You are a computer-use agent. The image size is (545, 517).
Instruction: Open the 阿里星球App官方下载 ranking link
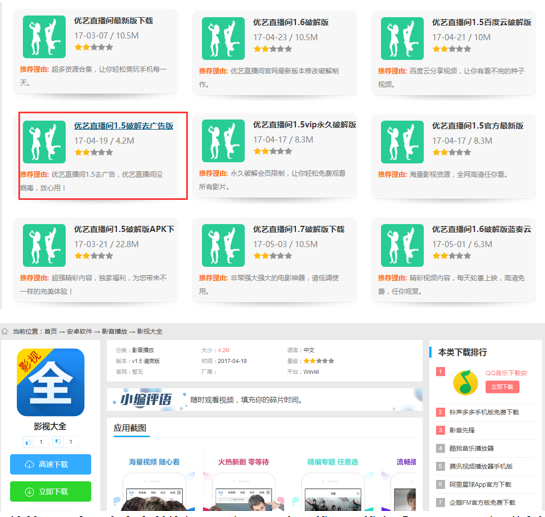point(480,485)
